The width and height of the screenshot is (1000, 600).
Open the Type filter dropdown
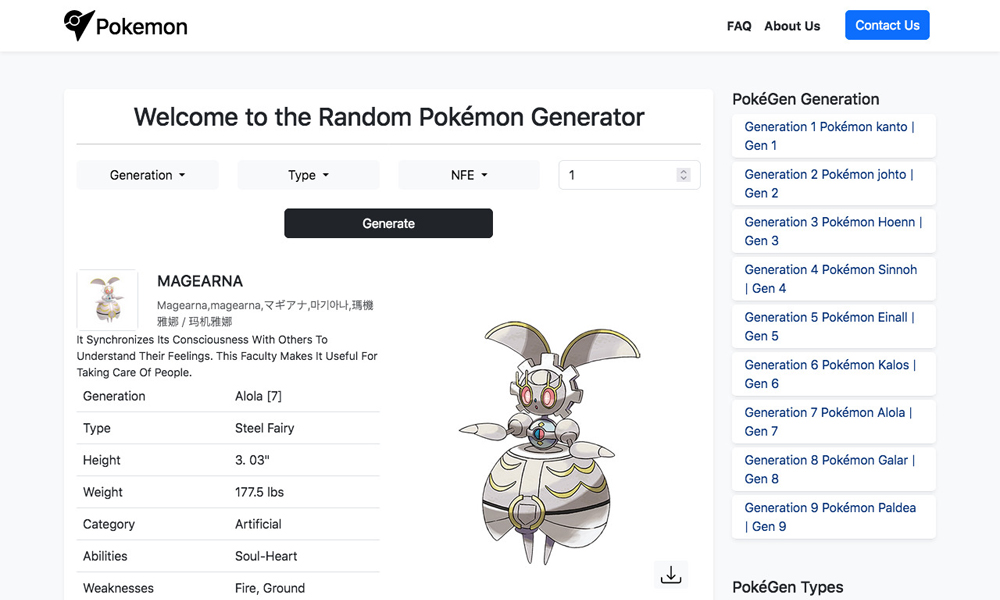308,175
